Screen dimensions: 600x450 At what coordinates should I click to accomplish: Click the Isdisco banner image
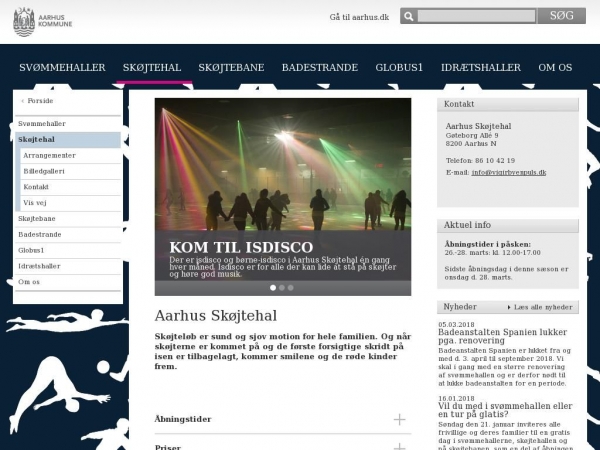click(x=282, y=180)
